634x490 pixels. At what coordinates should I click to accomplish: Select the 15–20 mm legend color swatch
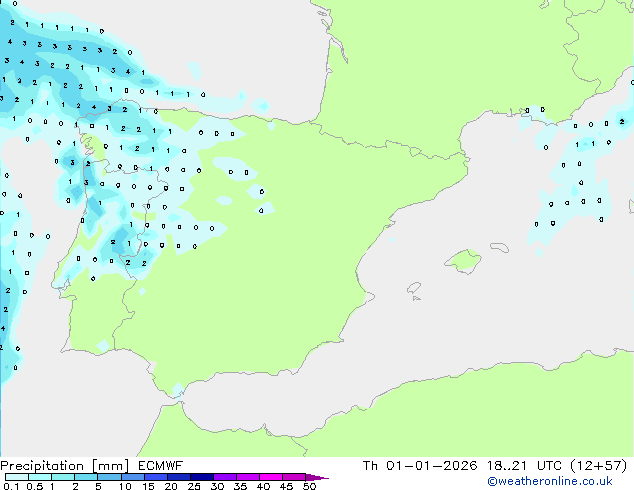point(155,477)
